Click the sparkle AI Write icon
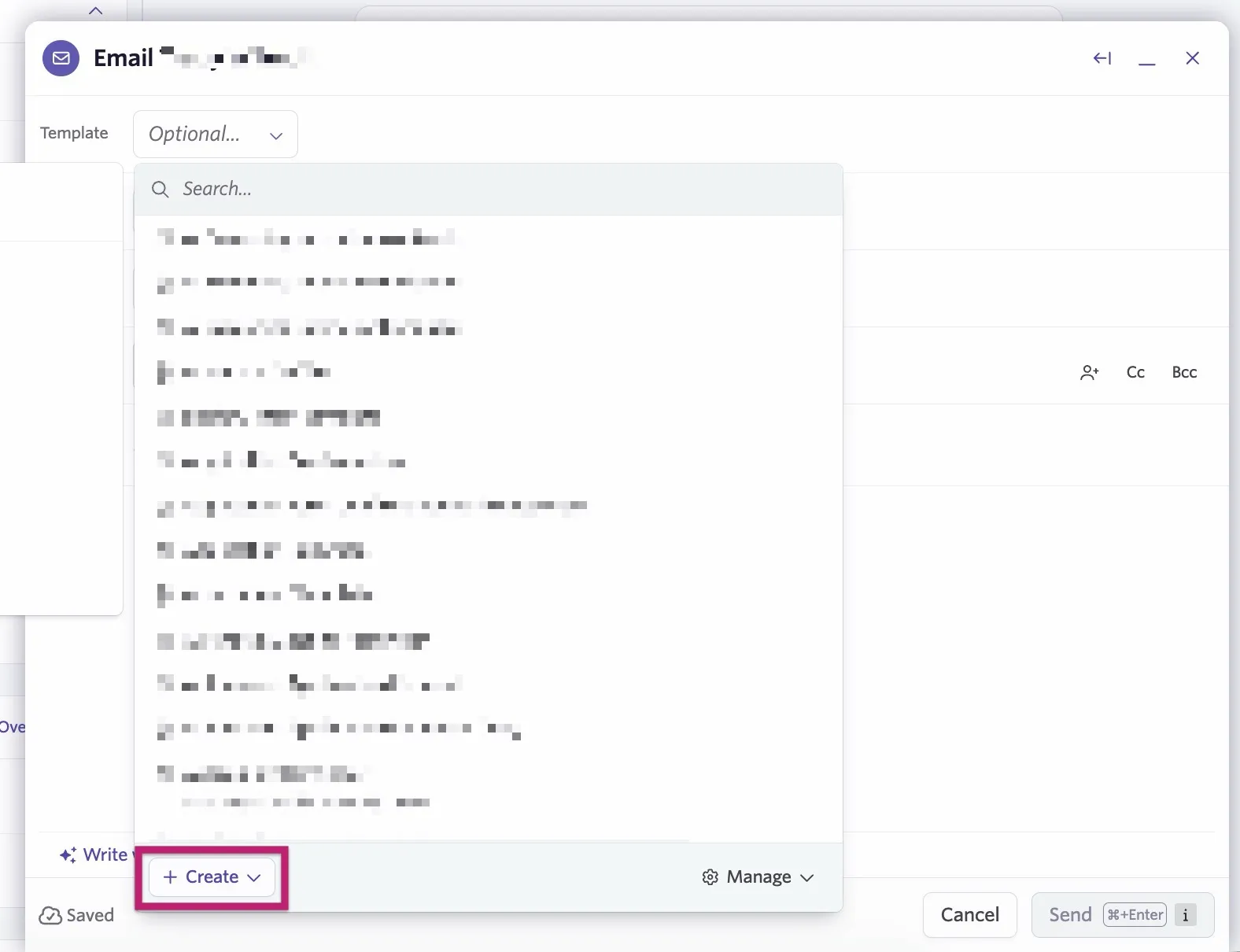This screenshot has height=952, width=1240. (68, 855)
